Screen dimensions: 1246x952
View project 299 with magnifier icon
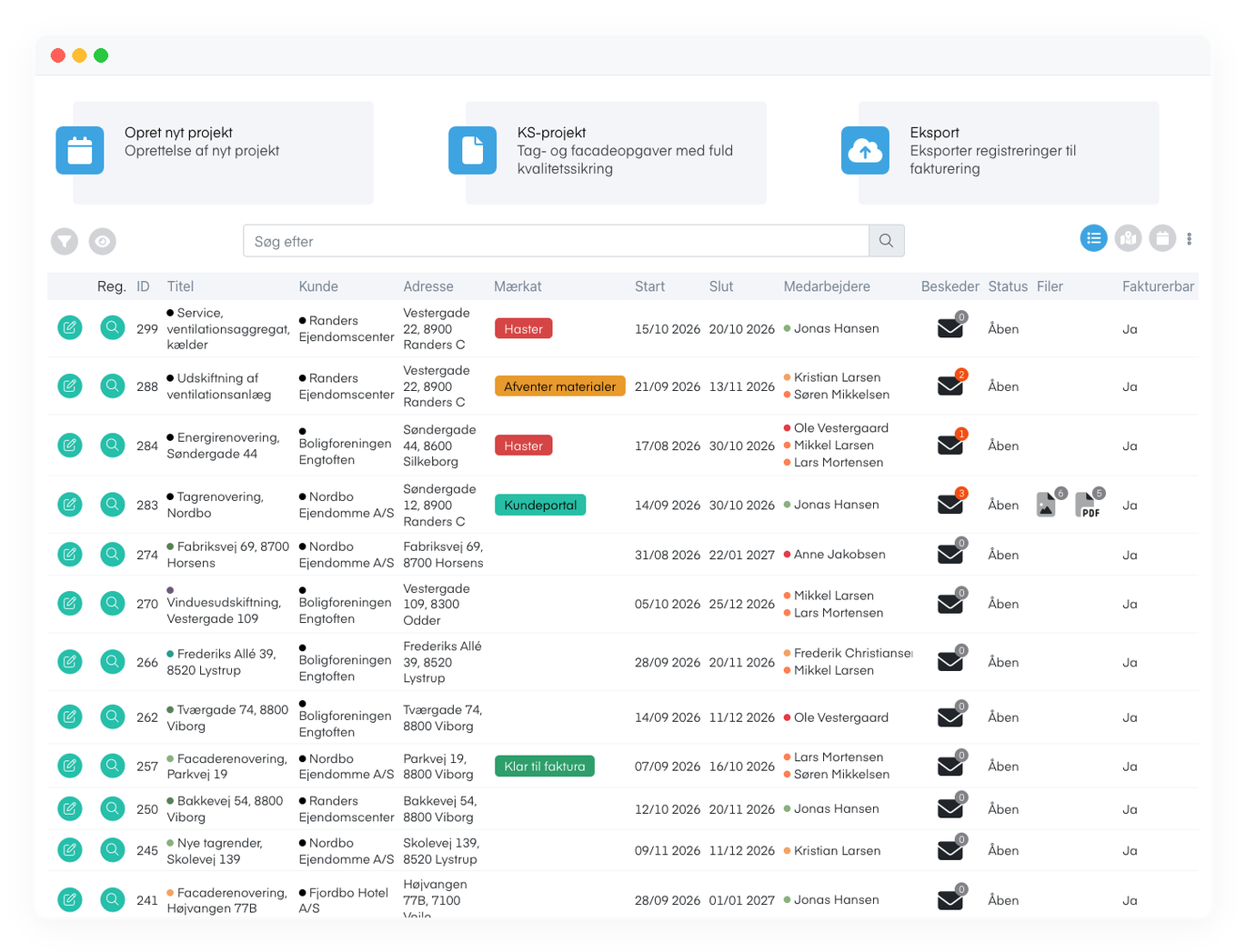(x=112, y=327)
